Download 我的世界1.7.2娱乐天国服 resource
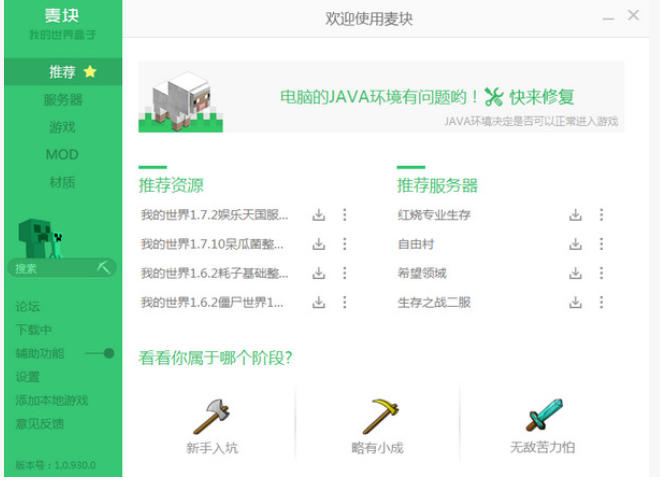660x489 pixels. pos(319,215)
